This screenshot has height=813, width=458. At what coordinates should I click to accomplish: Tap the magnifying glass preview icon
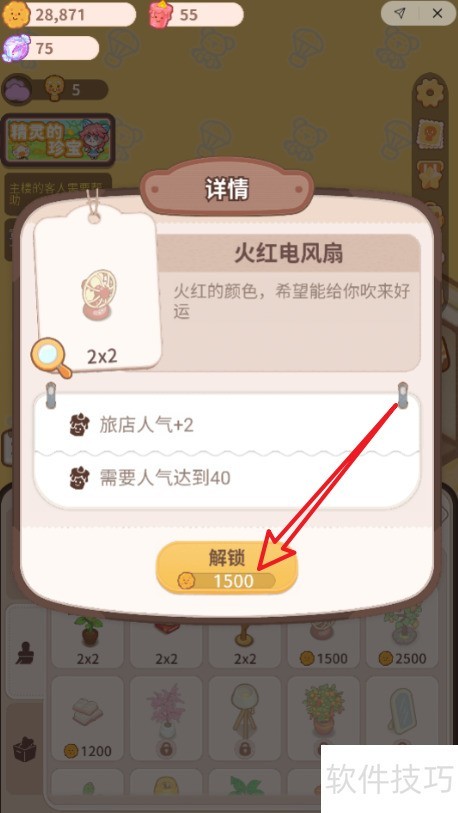(x=51, y=358)
